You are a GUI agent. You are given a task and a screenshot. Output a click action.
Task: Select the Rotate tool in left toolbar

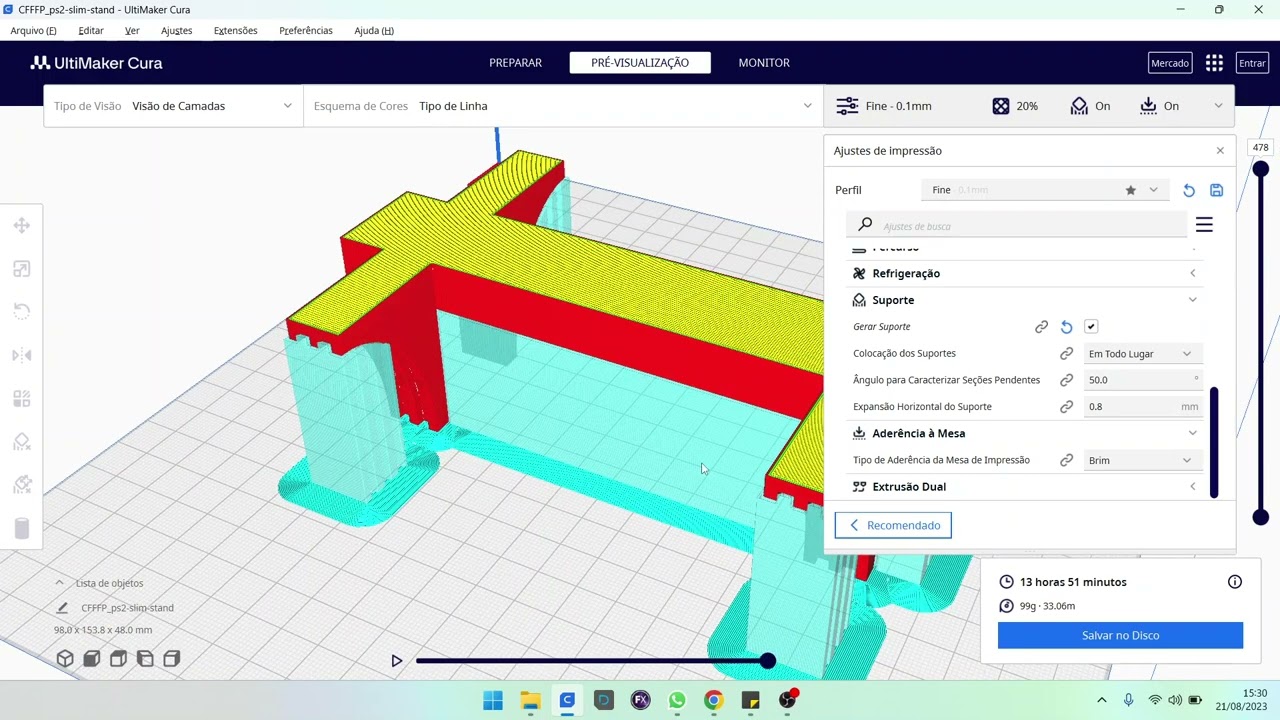coord(22,312)
